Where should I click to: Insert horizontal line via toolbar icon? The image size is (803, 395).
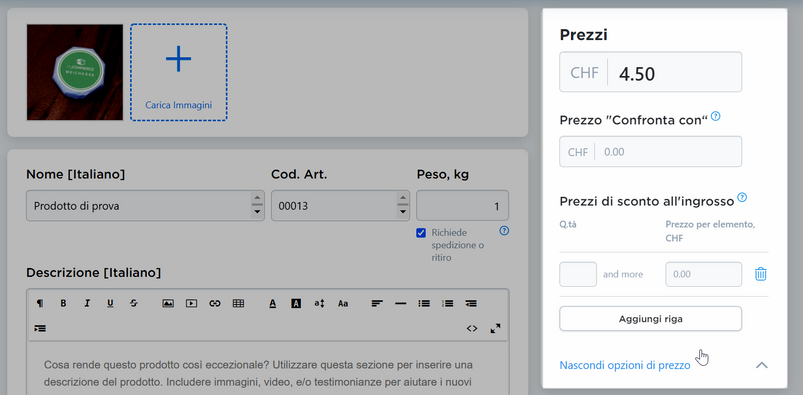coord(400,303)
